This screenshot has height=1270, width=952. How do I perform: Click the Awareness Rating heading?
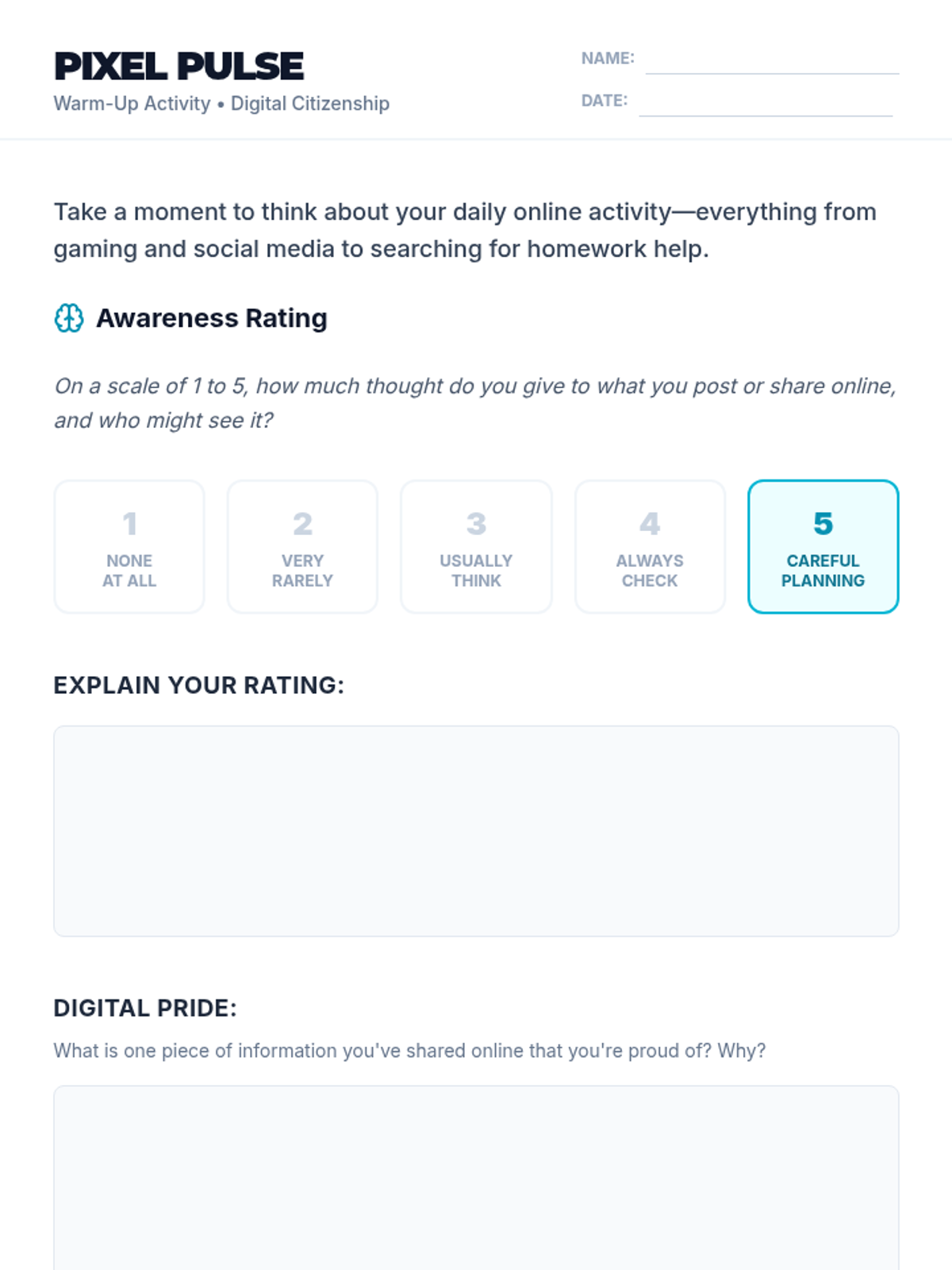pyautogui.click(x=212, y=318)
